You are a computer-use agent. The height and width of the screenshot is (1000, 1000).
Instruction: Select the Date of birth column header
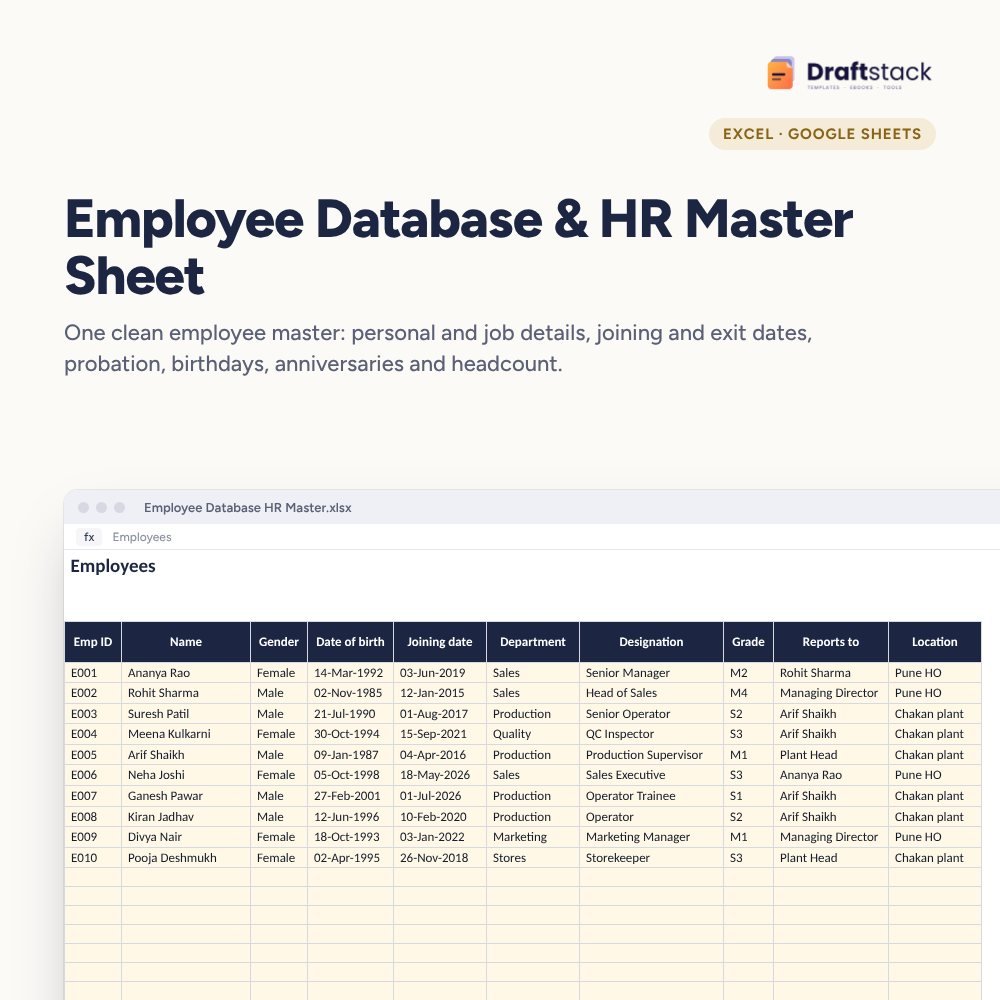(350, 642)
